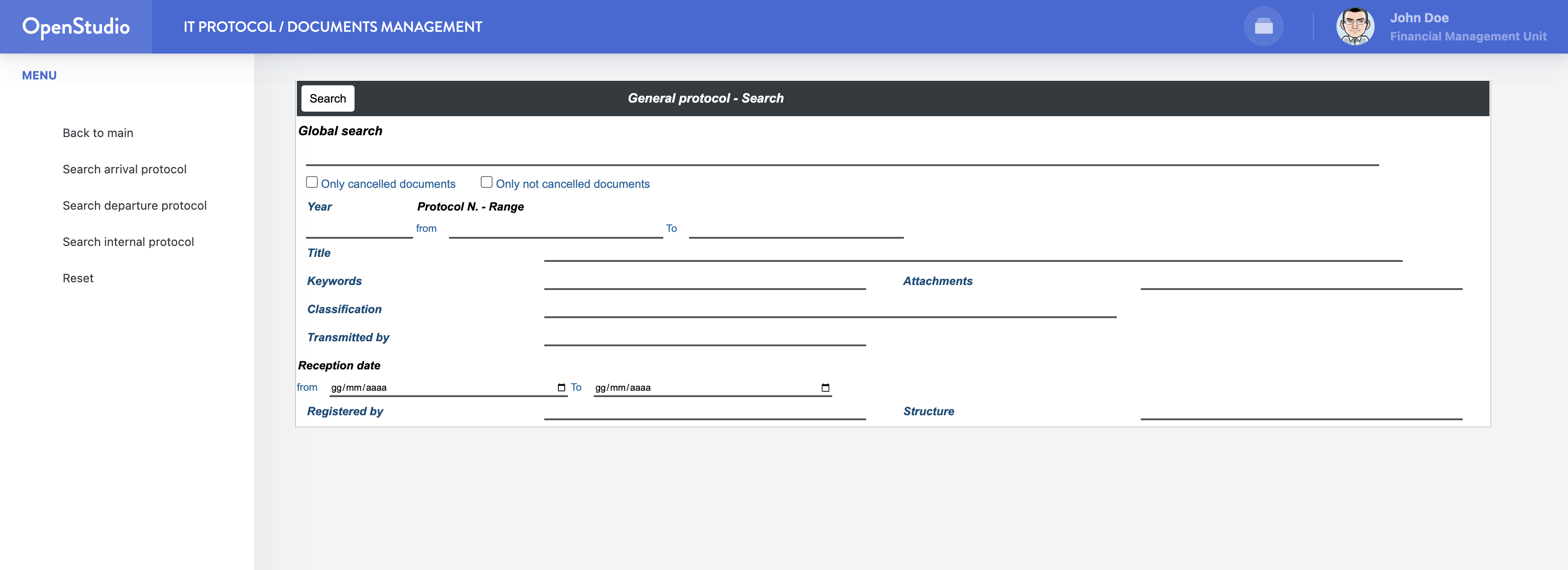
Task: Focus the Keywords input field
Action: point(705,280)
